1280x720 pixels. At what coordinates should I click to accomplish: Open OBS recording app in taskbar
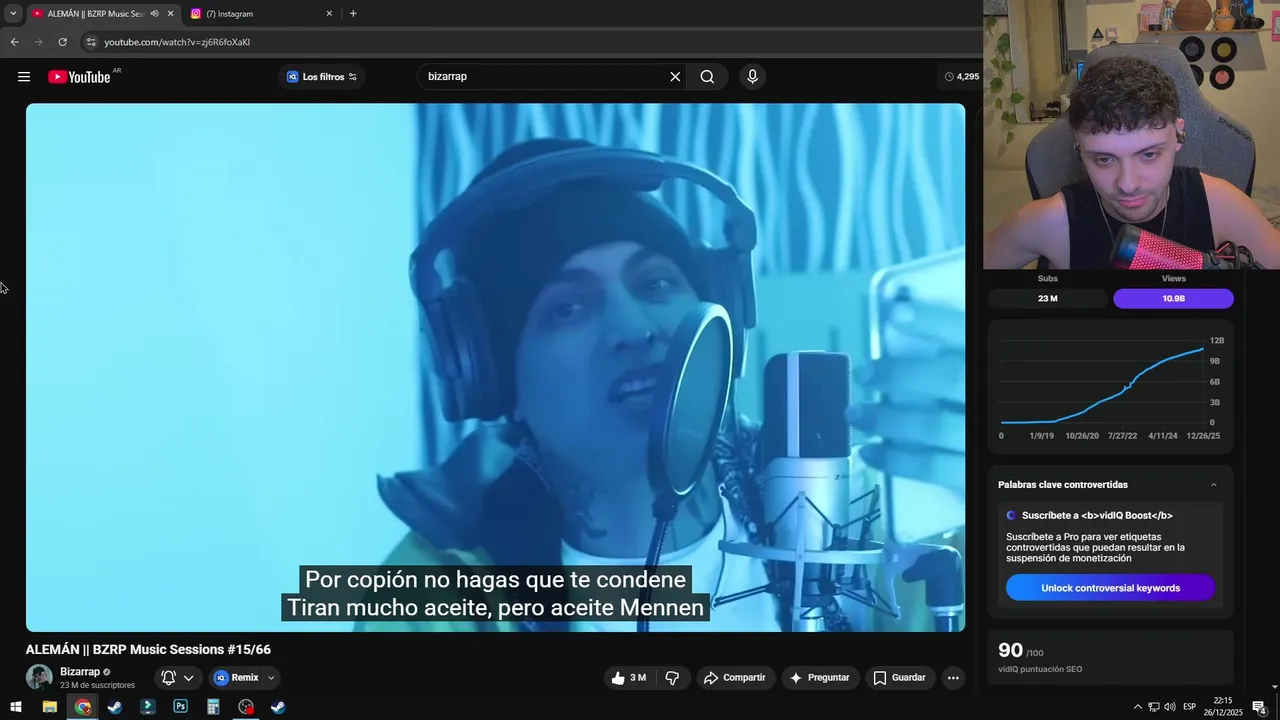point(246,707)
